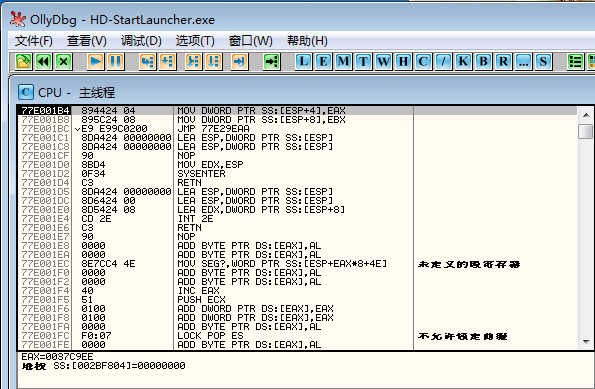Open the 调试(D) menu
This screenshot has height=389, width=595.
[141, 41]
